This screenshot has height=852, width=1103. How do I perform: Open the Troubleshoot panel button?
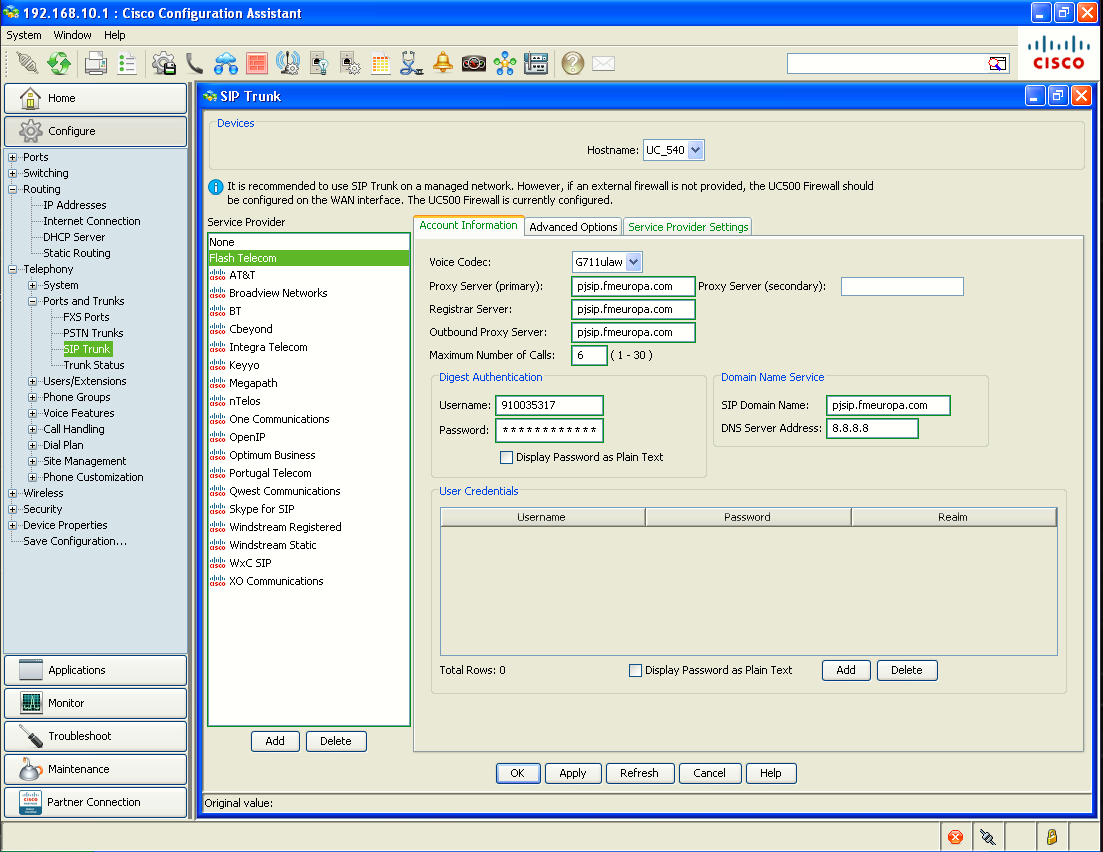pos(96,736)
